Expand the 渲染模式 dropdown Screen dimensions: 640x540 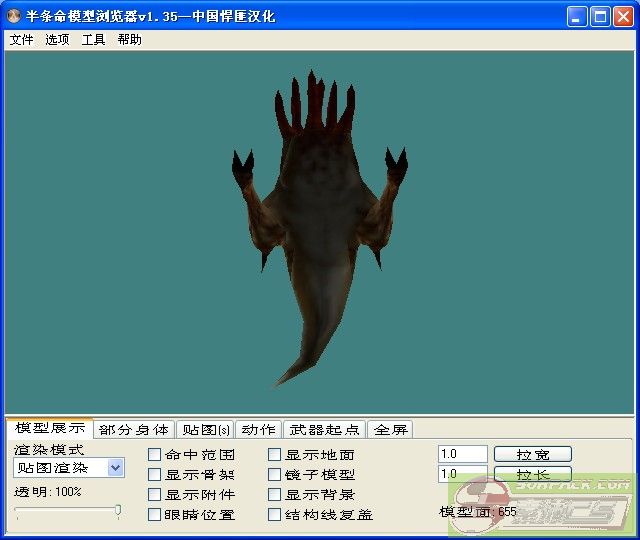point(115,468)
